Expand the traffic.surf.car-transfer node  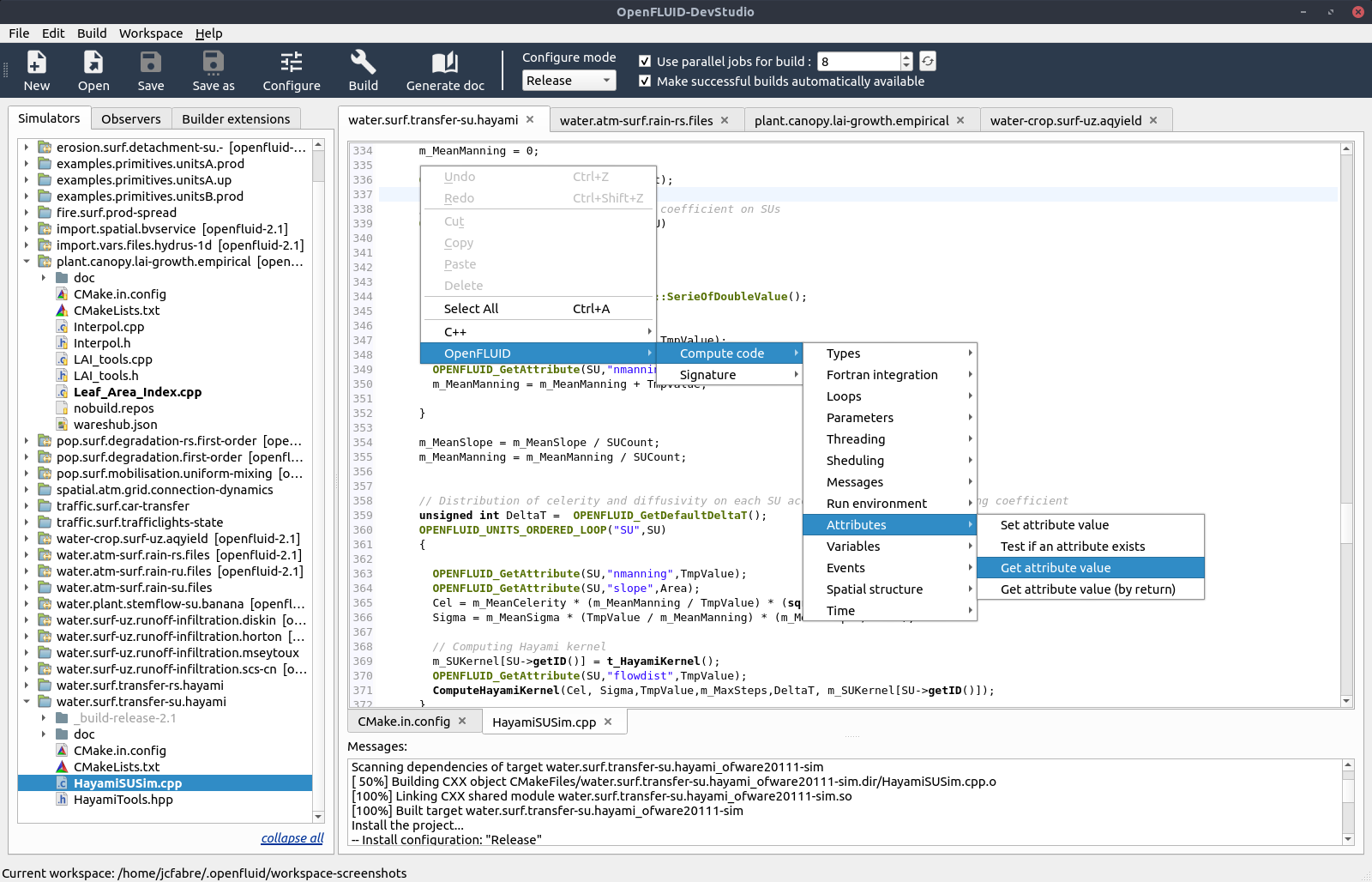point(27,506)
